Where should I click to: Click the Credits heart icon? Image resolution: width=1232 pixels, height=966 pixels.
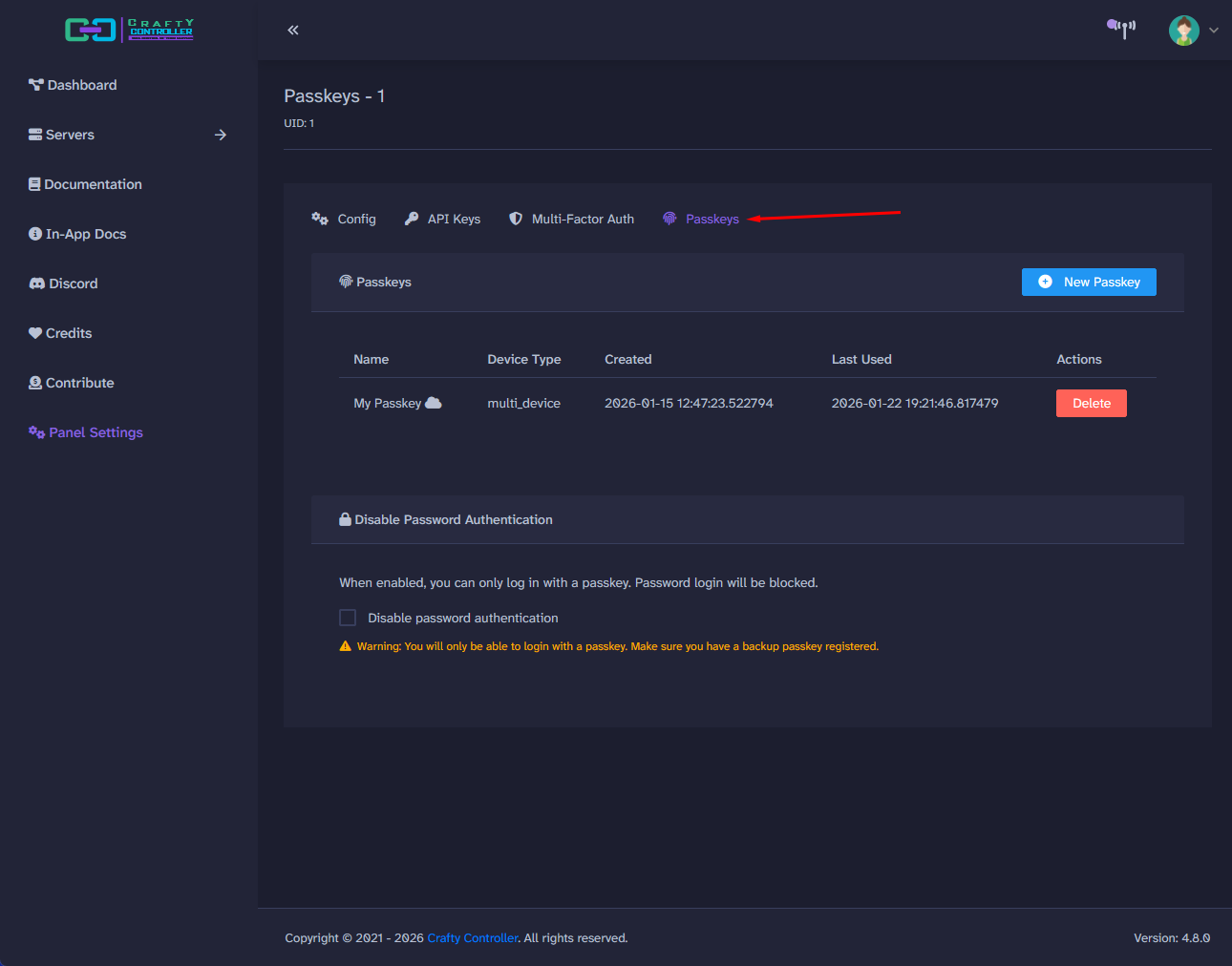click(x=34, y=332)
